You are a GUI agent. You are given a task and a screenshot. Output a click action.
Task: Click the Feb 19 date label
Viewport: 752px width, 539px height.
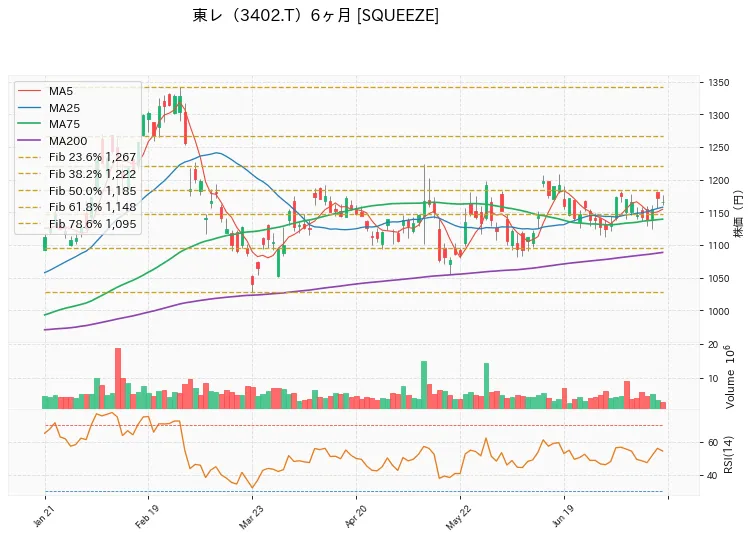pyautogui.click(x=146, y=516)
